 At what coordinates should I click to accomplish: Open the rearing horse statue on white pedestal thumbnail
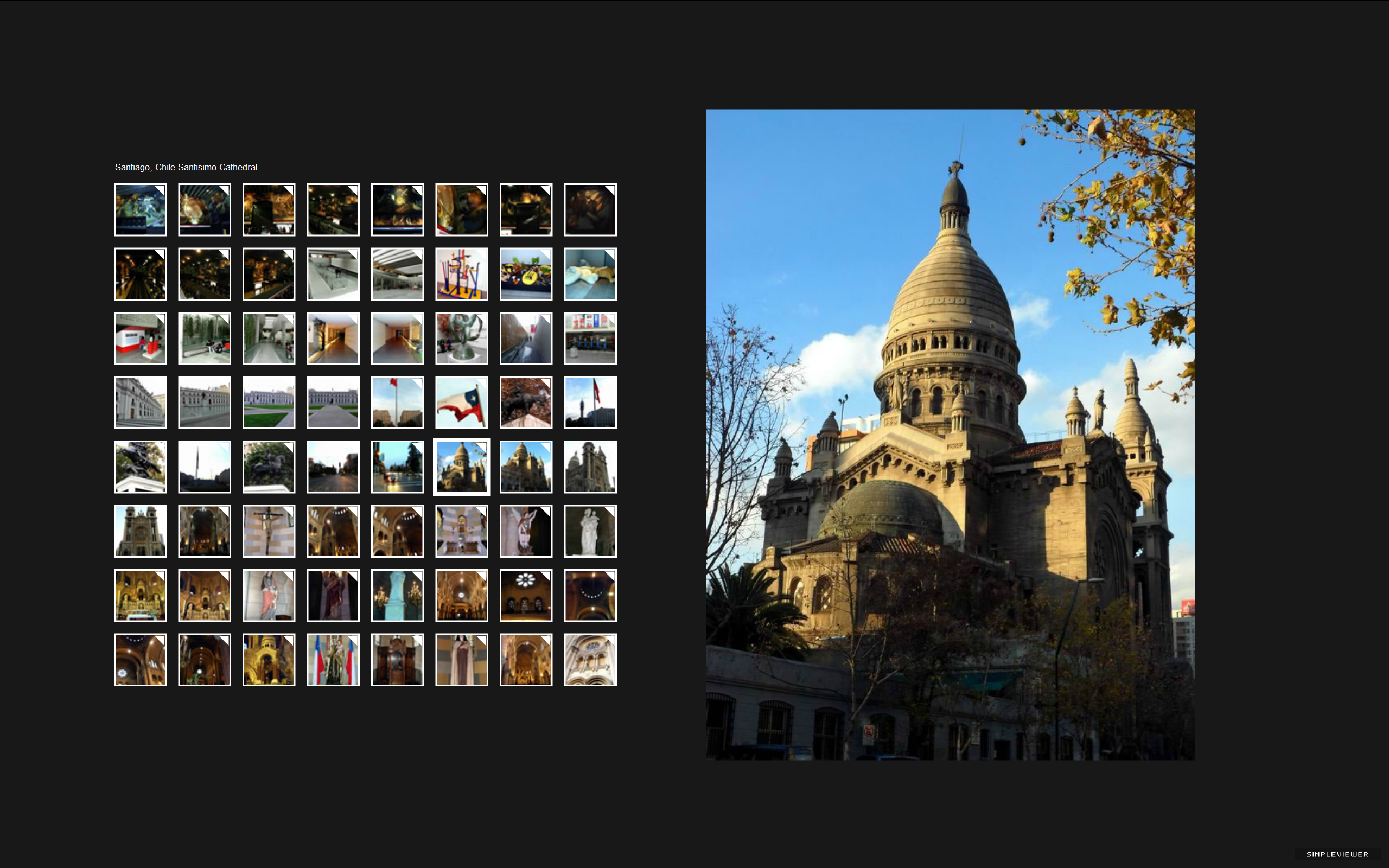pyautogui.click(x=140, y=467)
